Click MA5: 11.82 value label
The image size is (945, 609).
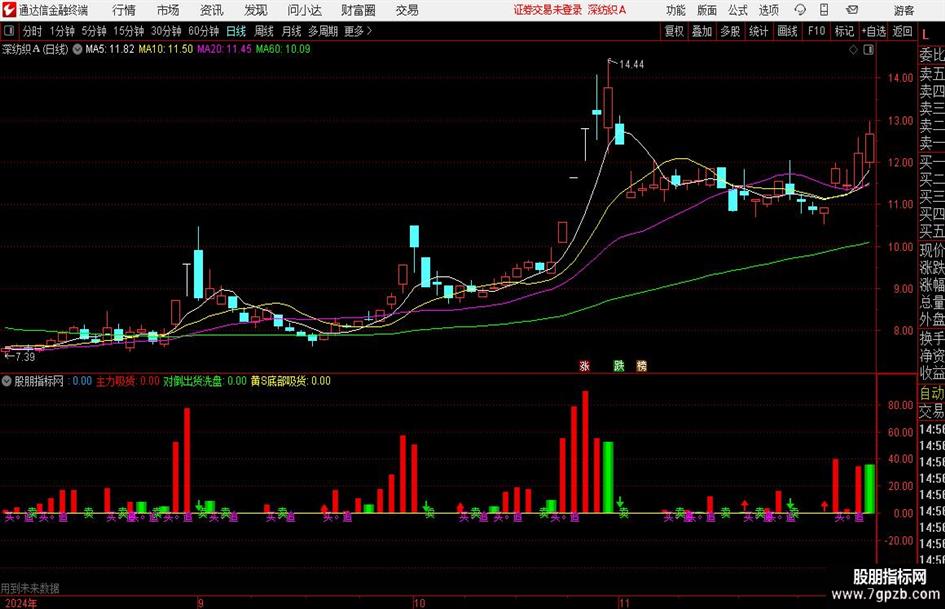110,49
